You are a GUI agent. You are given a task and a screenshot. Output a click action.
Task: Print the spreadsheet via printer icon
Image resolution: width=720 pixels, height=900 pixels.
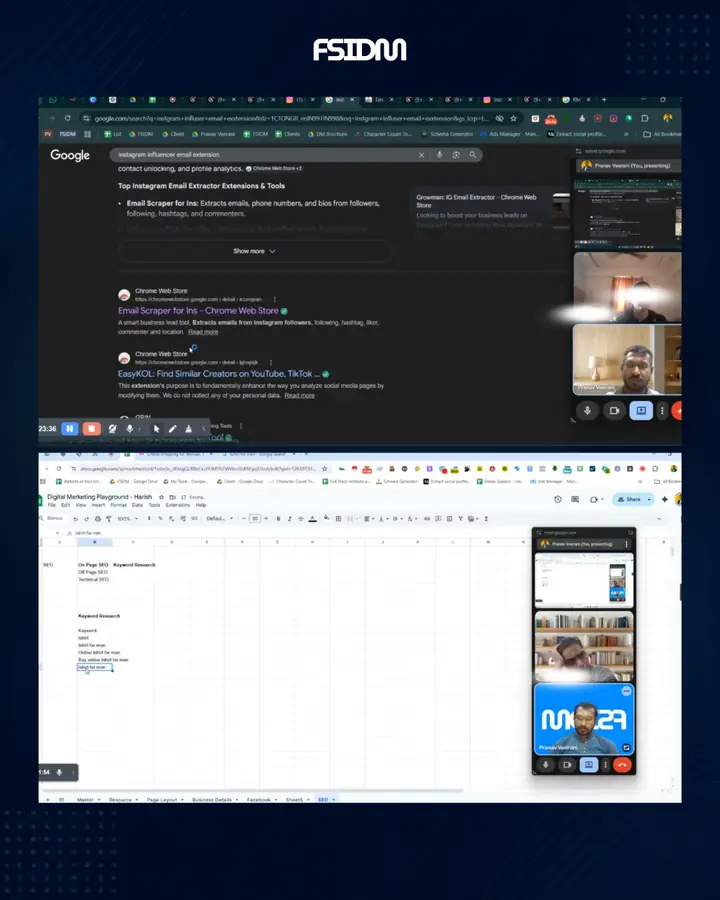click(x=98, y=519)
